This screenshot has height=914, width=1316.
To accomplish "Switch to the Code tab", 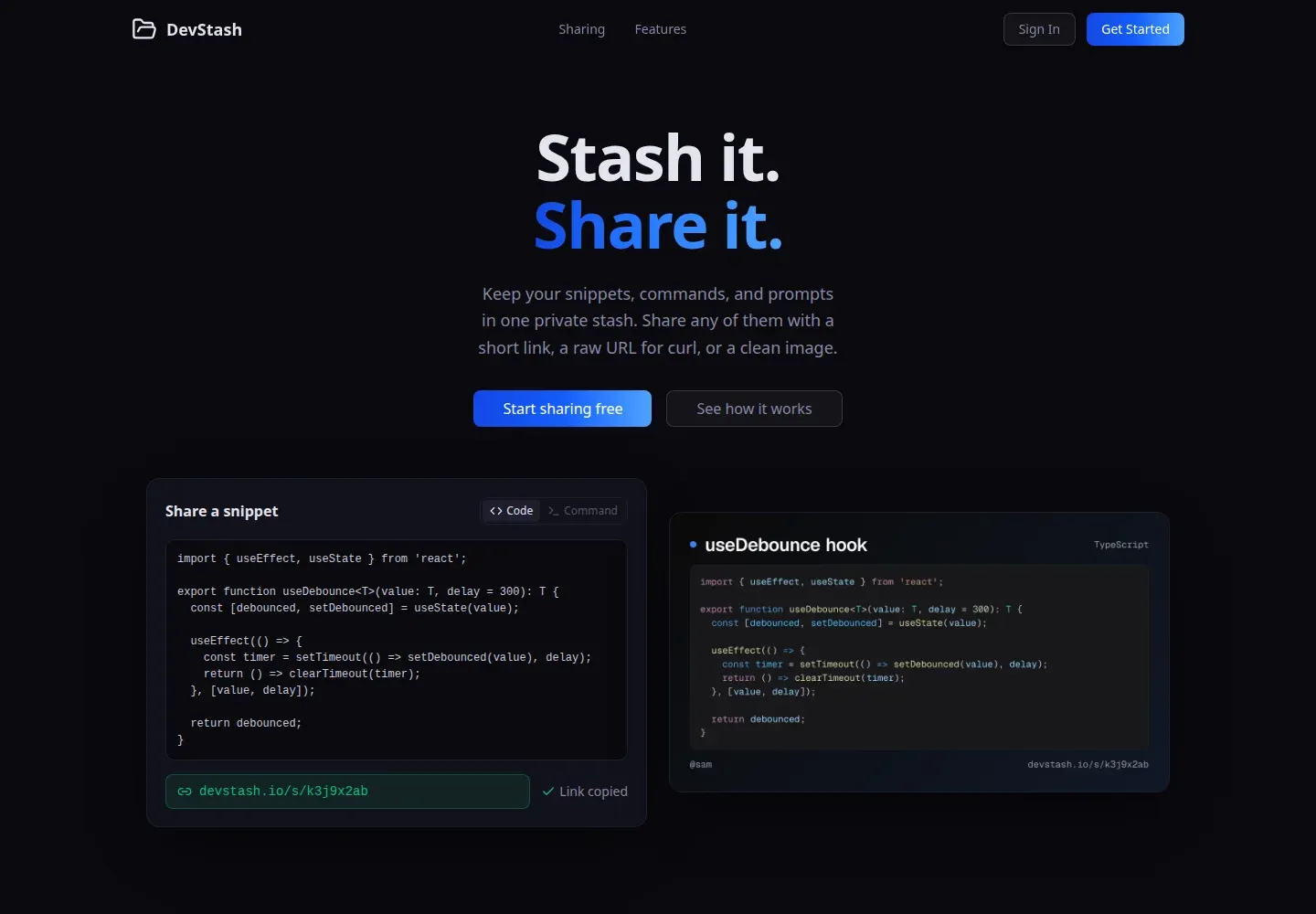I will pos(512,511).
